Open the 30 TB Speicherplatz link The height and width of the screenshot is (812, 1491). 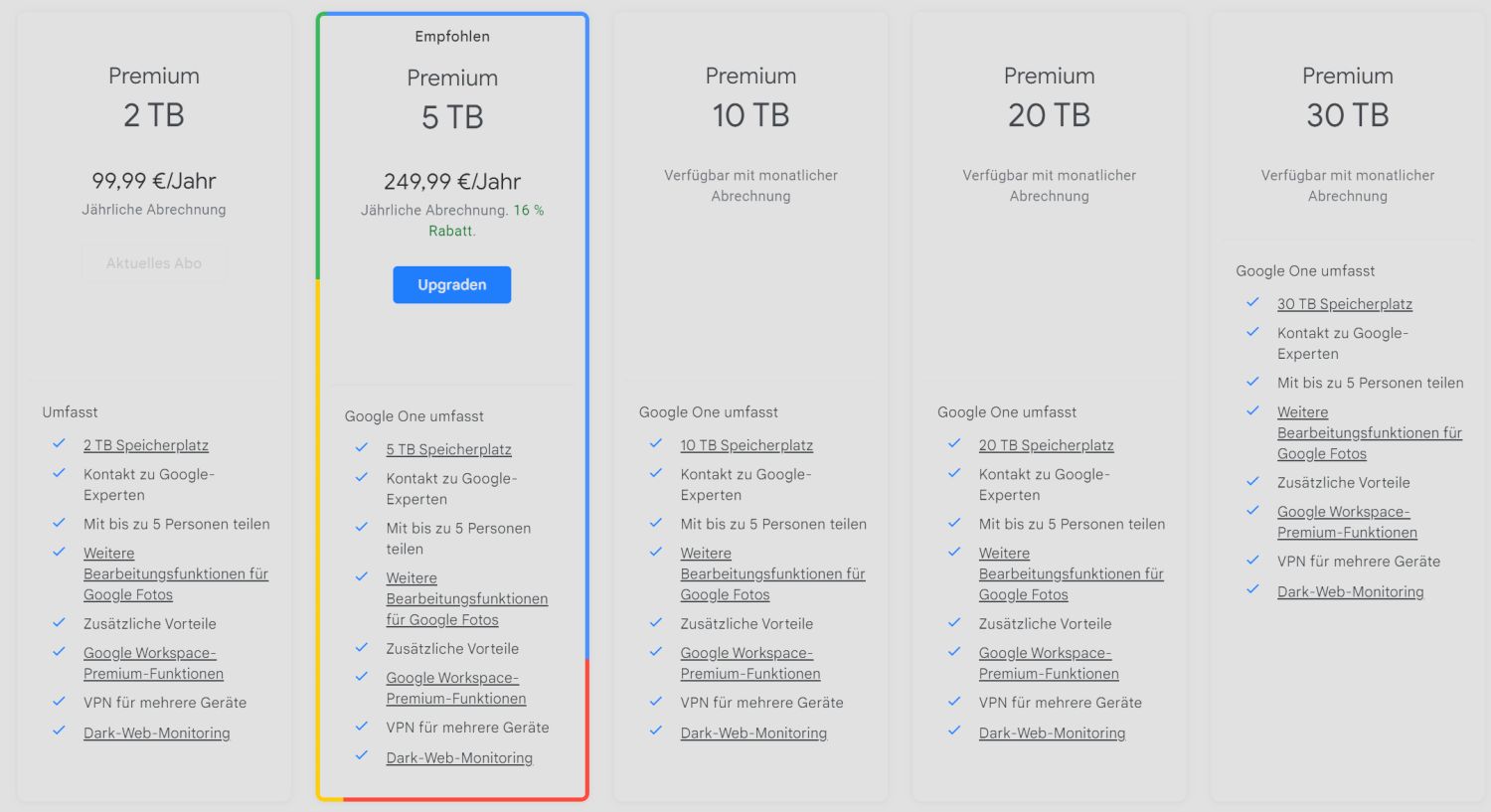(x=1344, y=304)
